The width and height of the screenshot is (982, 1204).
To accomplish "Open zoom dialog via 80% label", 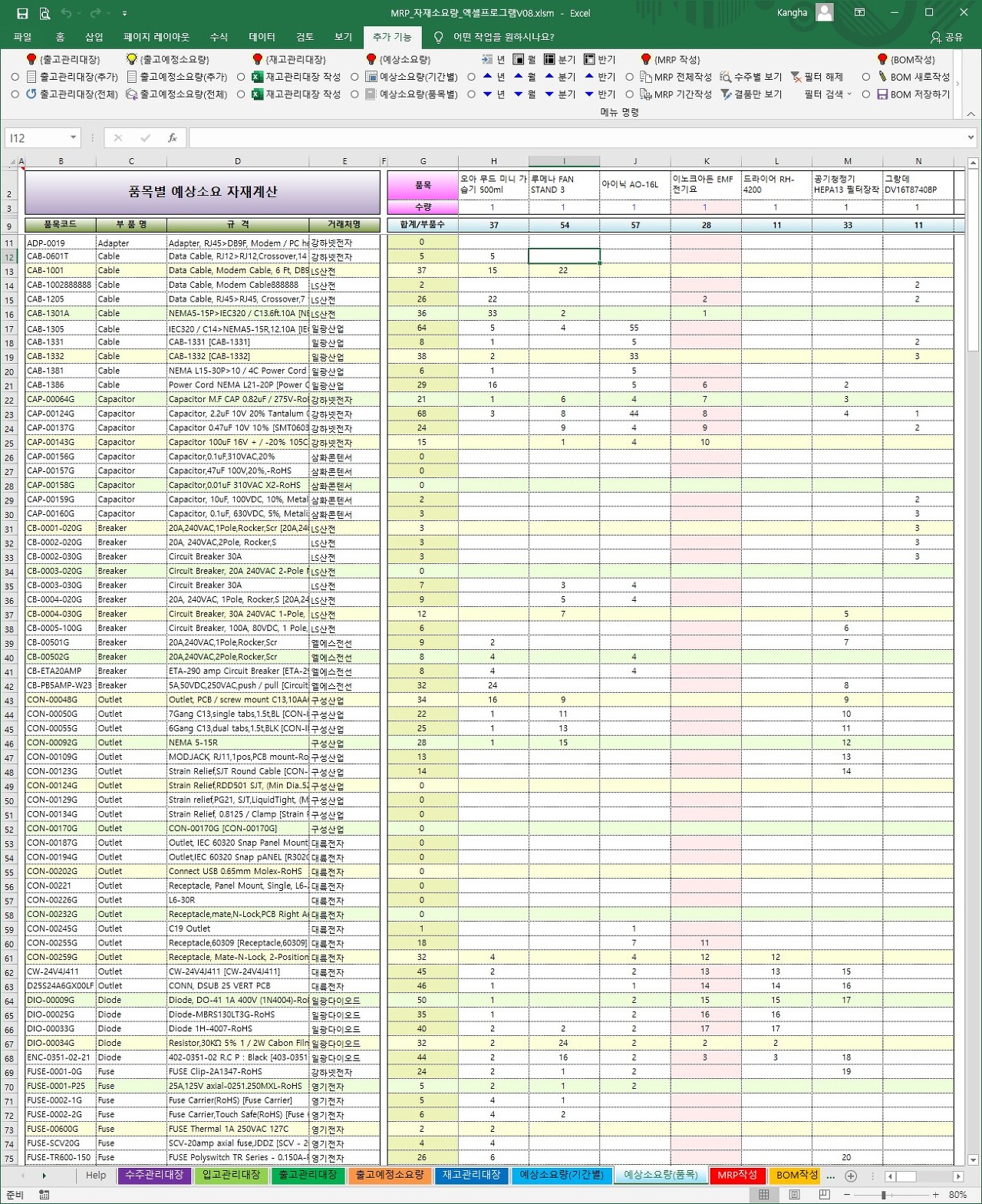I will (957, 1195).
